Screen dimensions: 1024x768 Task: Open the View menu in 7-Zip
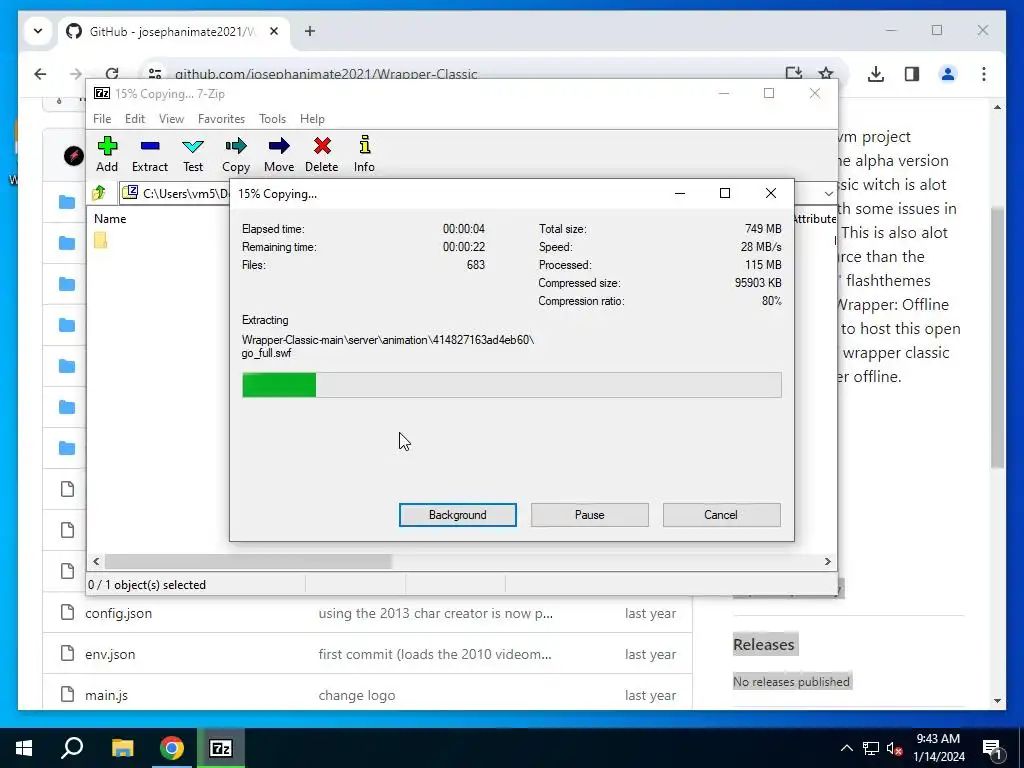171,119
